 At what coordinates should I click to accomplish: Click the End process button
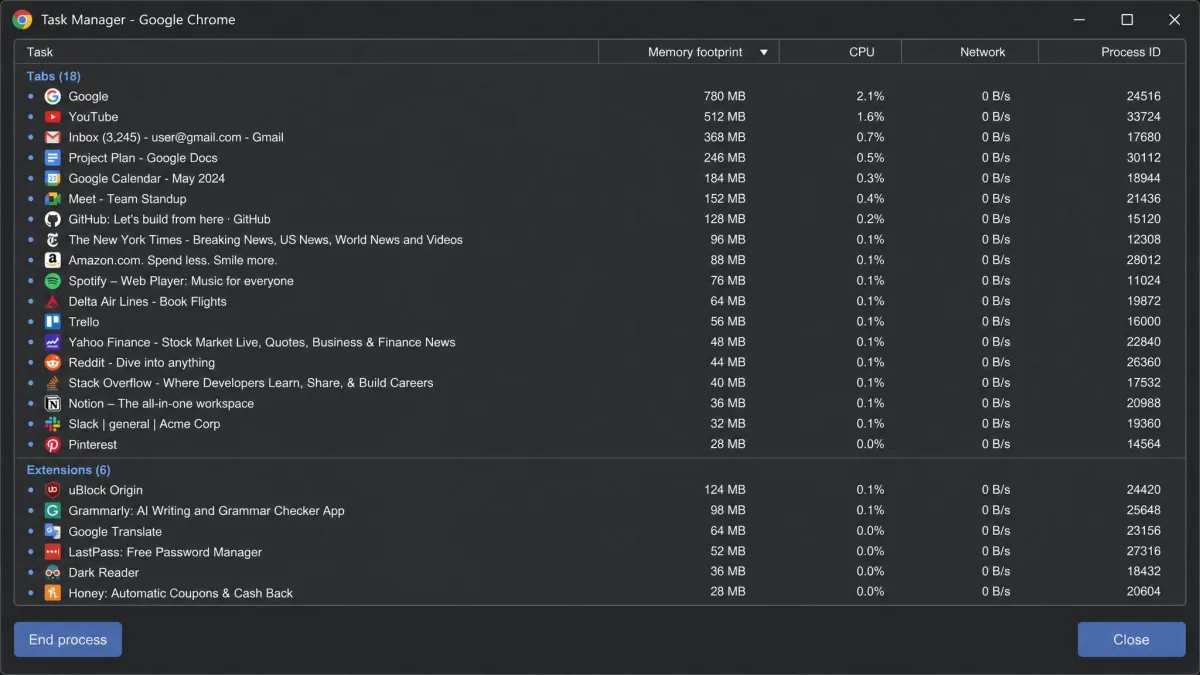(x=68, y=640)
